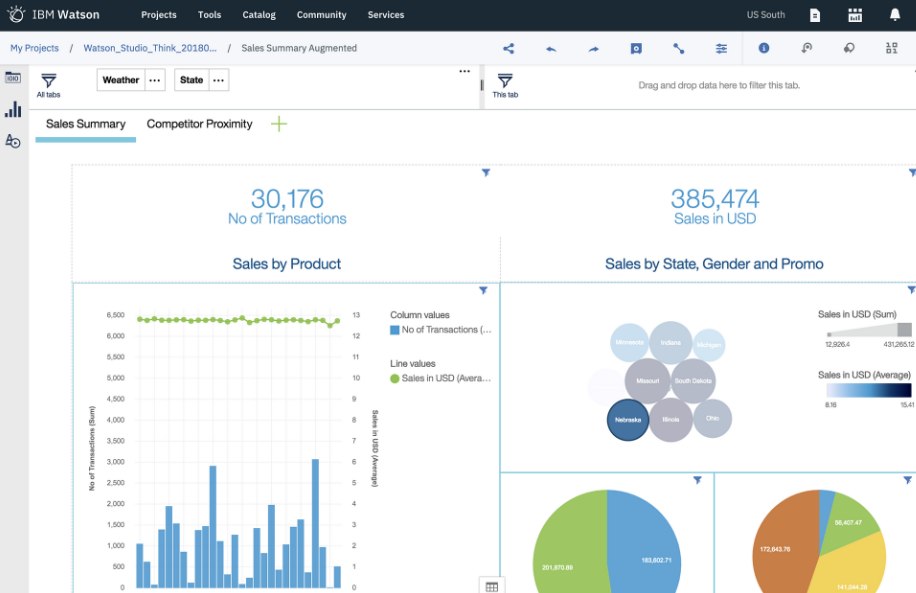Click Sales by State, Gender and Promo title
This screenshot has width=916, height=593.
[714, 263]
